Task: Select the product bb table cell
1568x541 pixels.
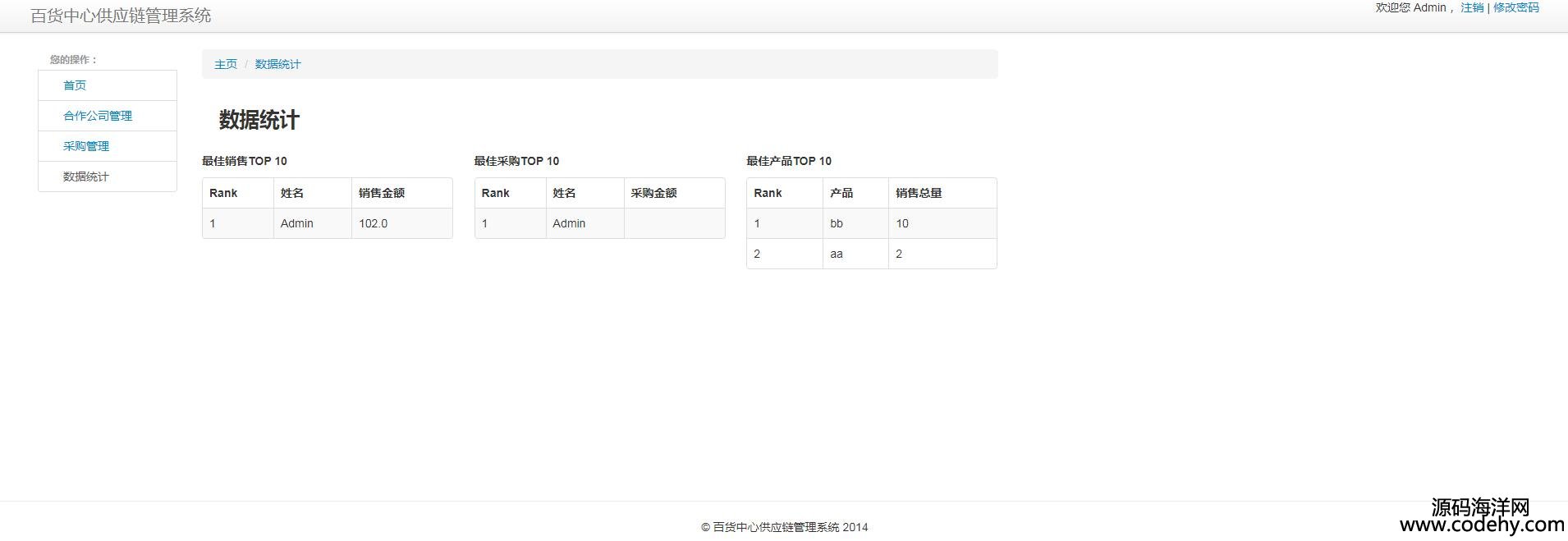Action: tap(837, 223)
